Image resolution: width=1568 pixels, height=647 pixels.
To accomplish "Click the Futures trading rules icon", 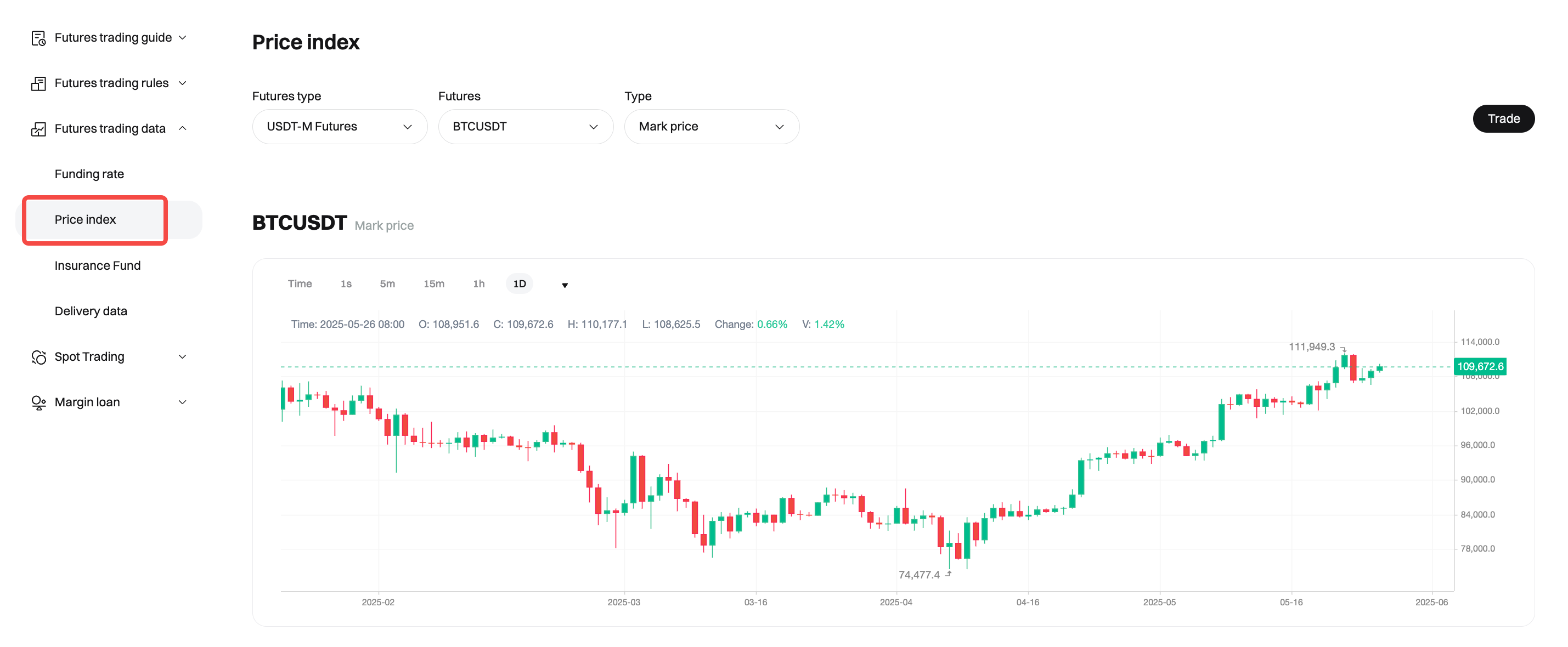I will pos(38,83).
